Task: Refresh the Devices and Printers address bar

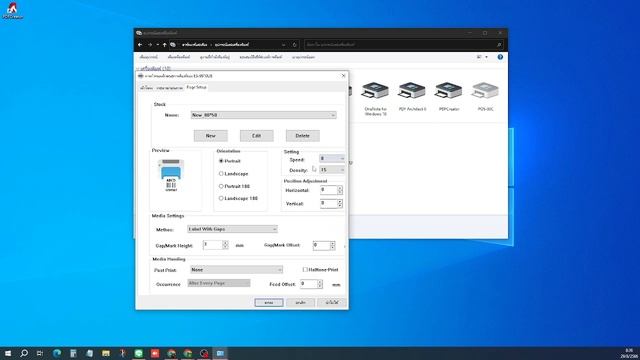Action: click(294, 44)
